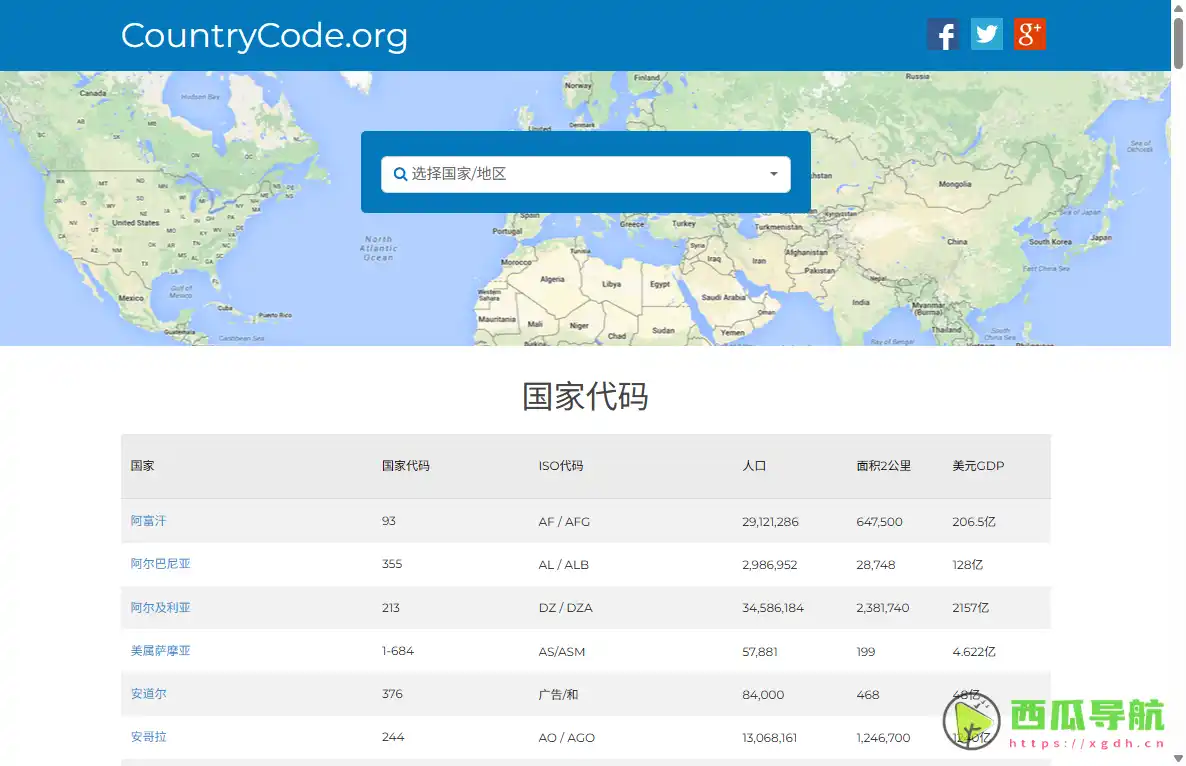Select the GDP value 2157亿

pos(970,608)
